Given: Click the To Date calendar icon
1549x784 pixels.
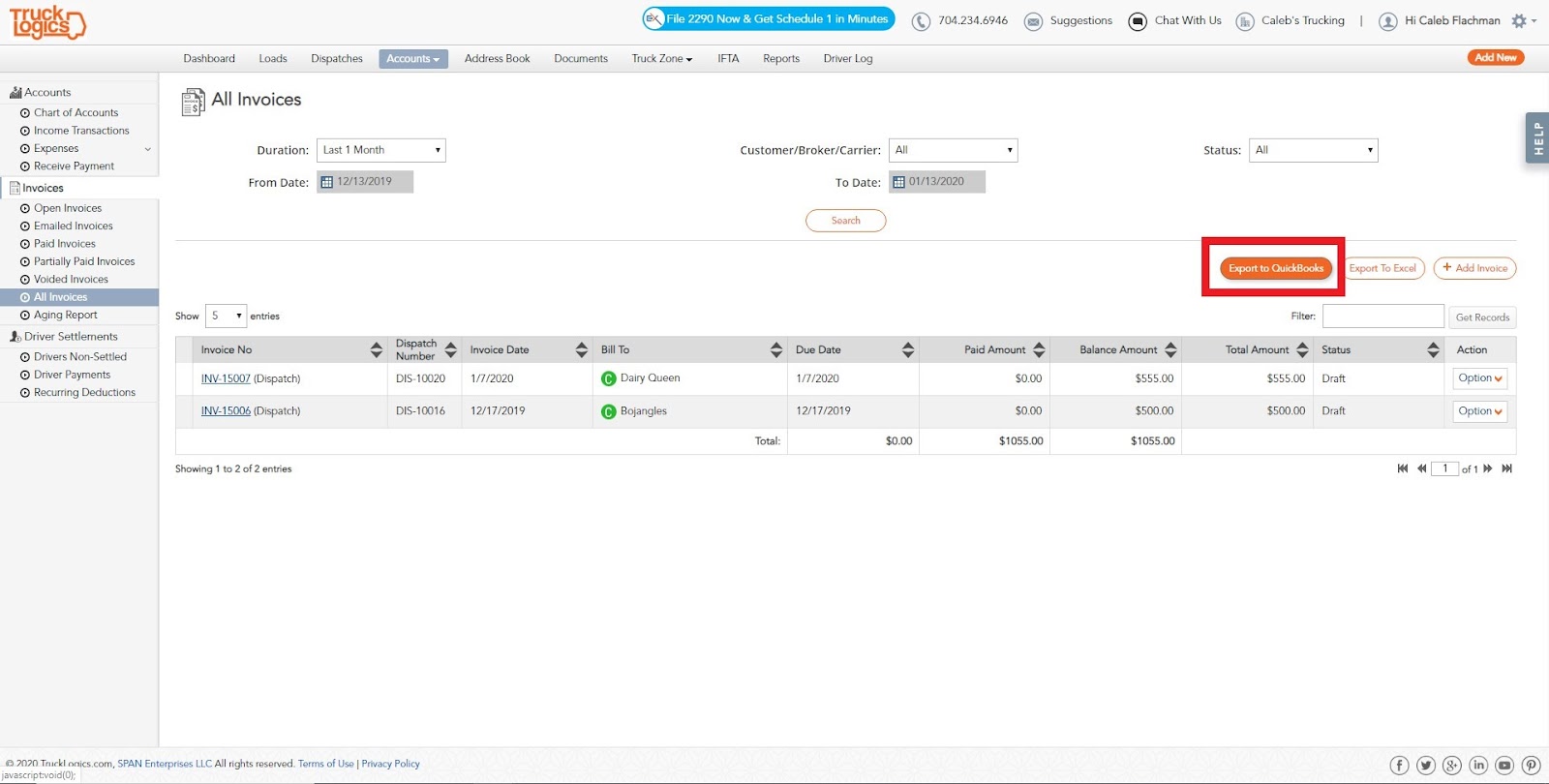Looking at the screenshot, I should point(898,182).
